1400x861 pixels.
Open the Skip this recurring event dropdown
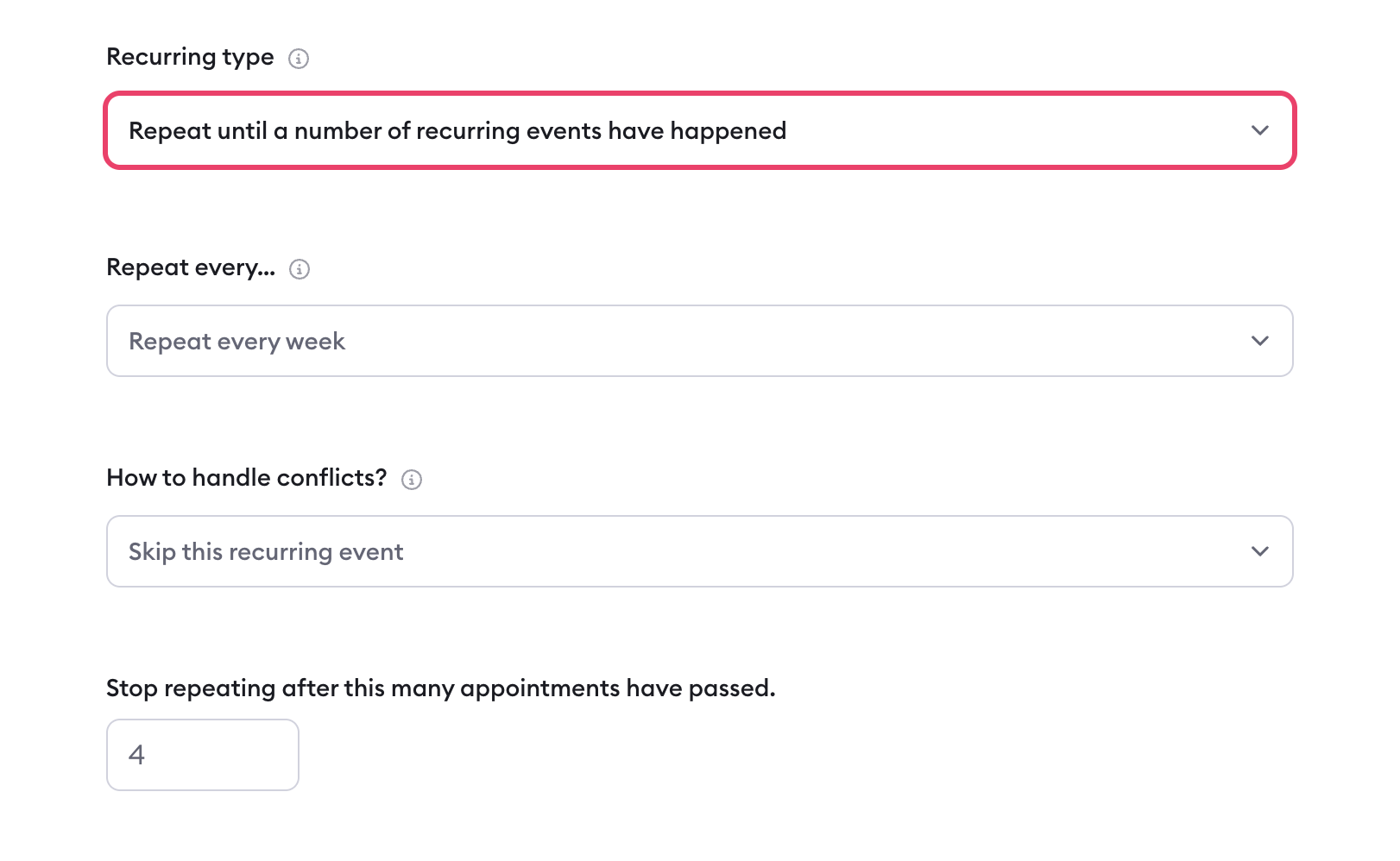click(699, 550)
